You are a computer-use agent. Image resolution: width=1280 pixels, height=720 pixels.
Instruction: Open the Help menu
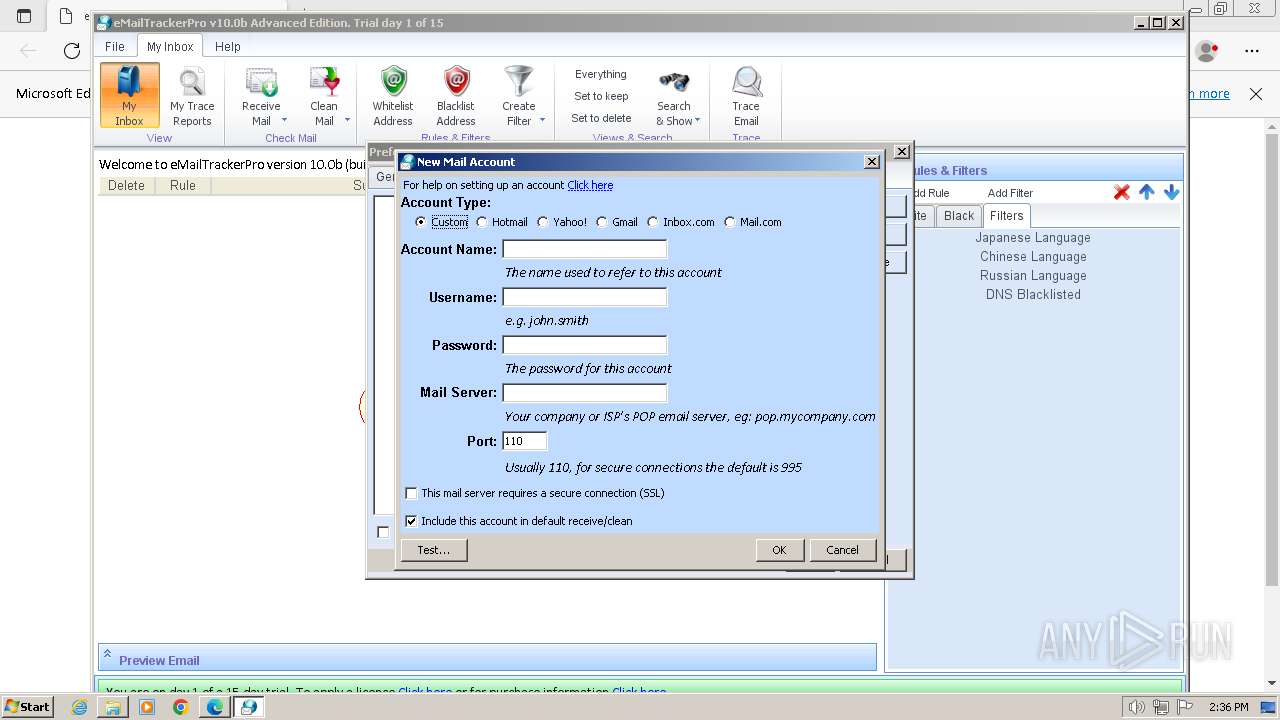tap(228, 46)
